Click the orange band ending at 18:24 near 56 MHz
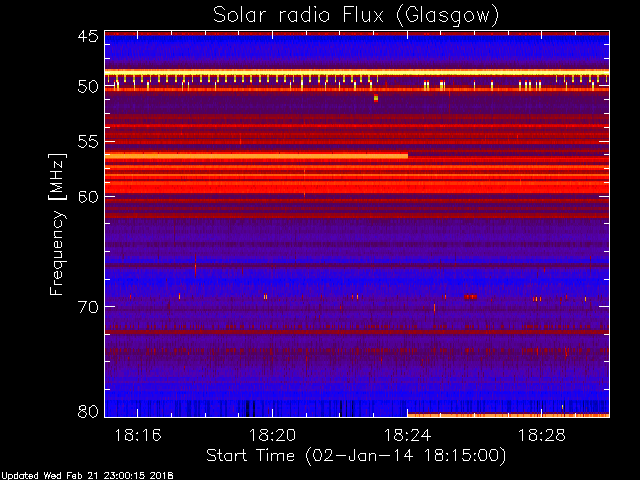Image resolution: width=640 pixels, height=480 pixels. (256, 156)
